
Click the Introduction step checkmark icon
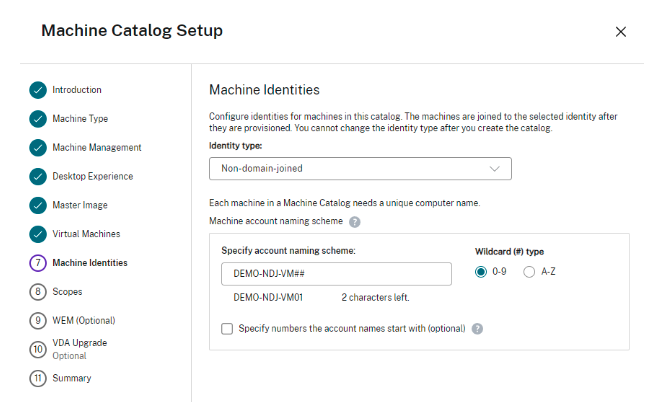coord(37,90)
